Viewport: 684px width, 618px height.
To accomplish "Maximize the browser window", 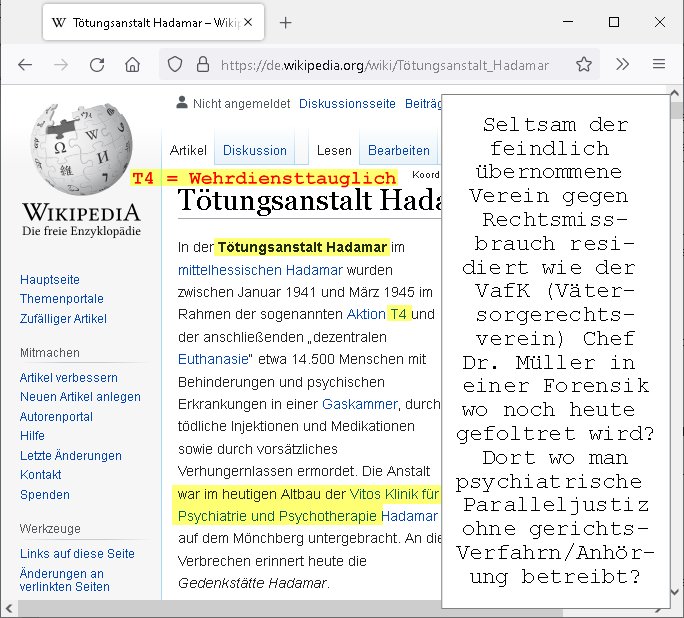I will point(614,22).
